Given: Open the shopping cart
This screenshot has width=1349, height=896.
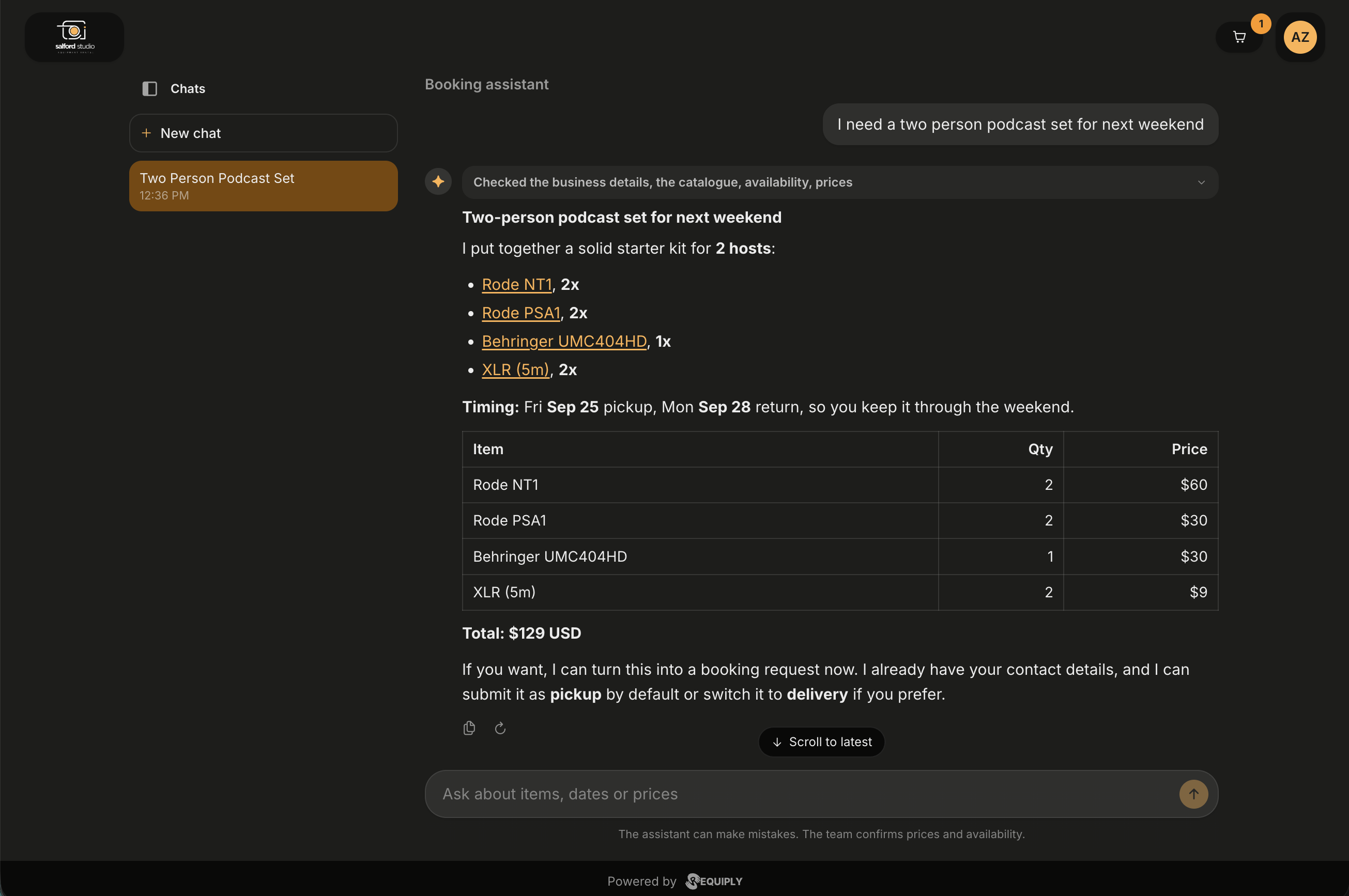Looking at the screenshot, I should tap(1239, 37).
